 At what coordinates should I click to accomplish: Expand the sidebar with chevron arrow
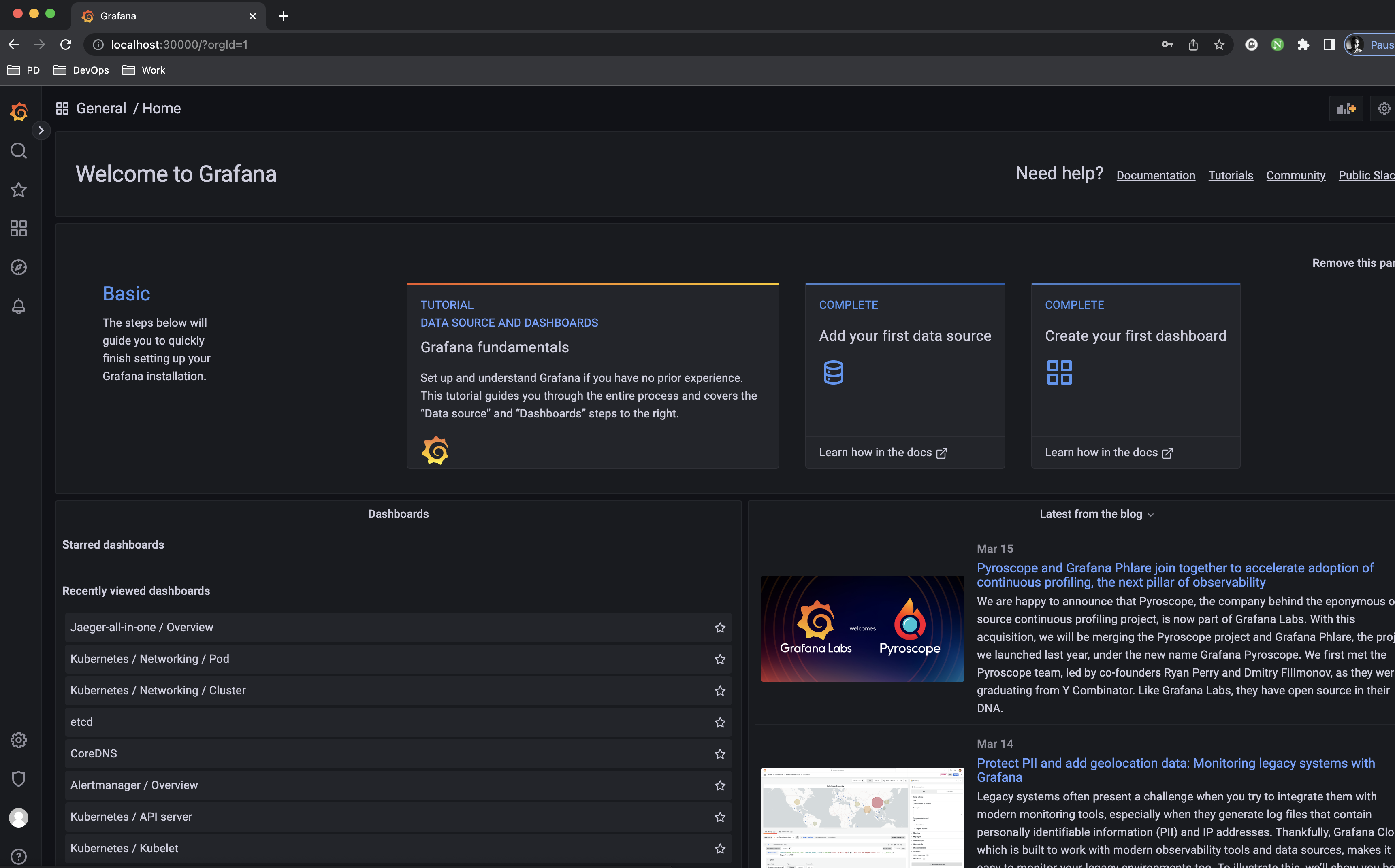click(41, 131)
